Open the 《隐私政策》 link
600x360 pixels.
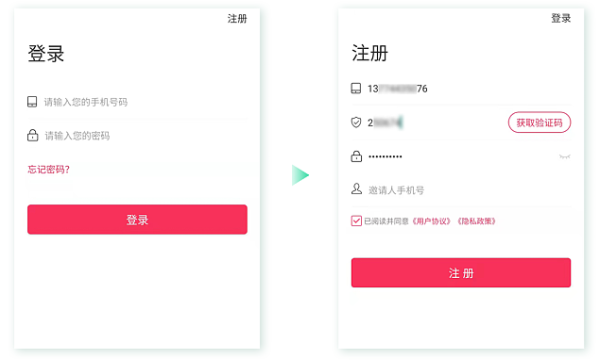pos(476,221)
